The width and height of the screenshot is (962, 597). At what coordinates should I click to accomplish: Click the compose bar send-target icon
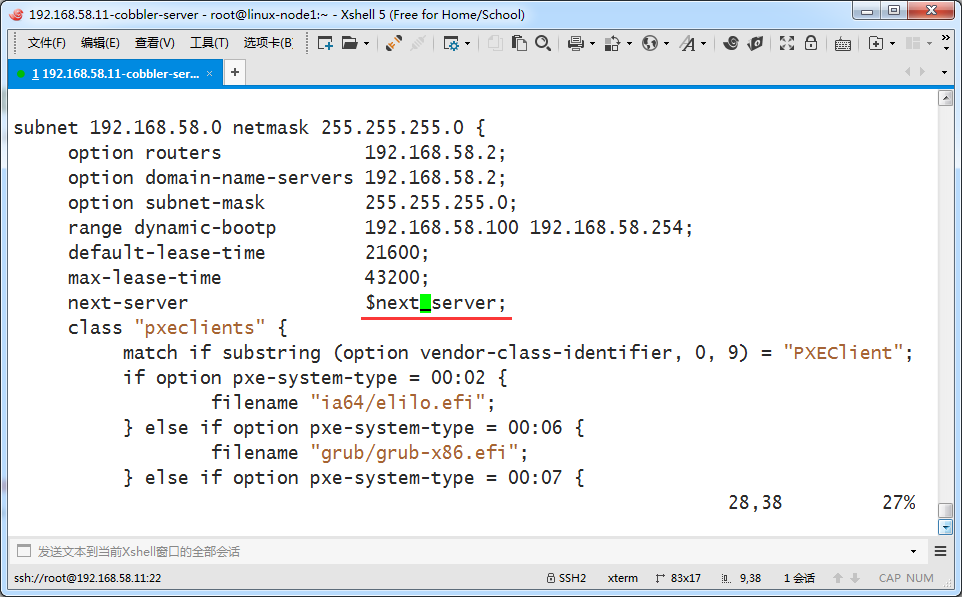click(x=24, y=551)
